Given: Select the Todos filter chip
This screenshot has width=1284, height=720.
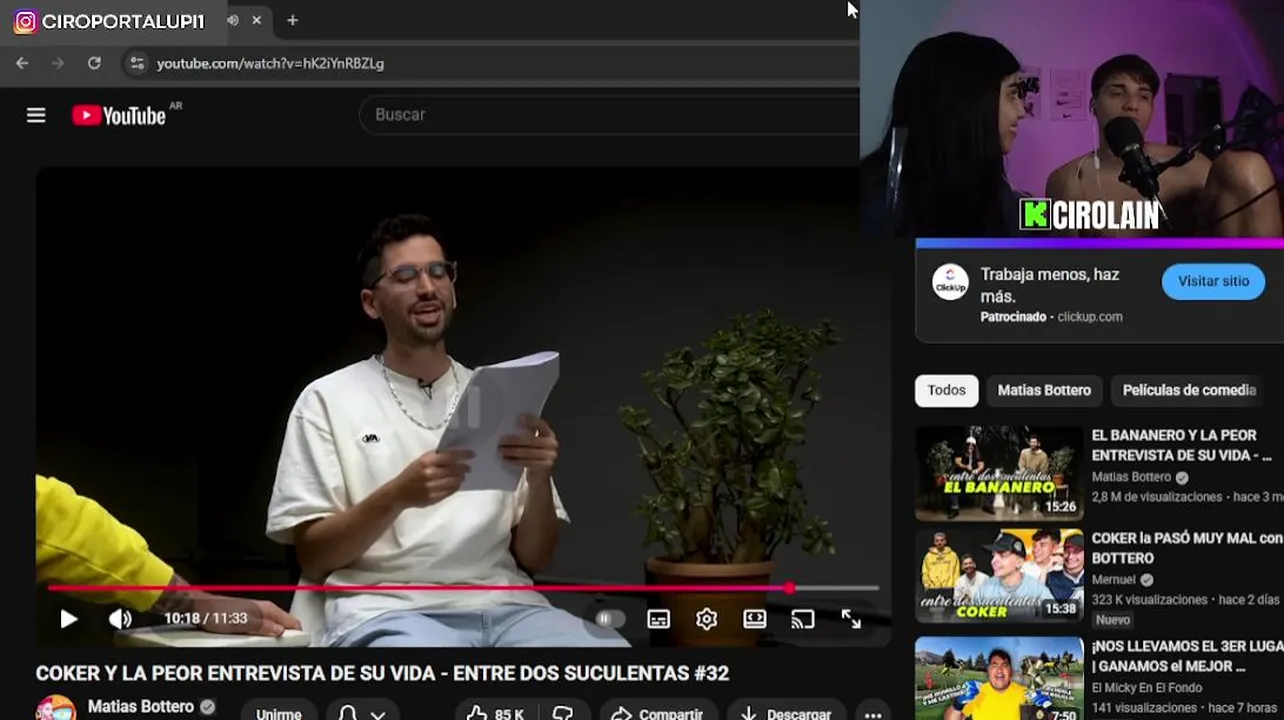Looking at the screenshot, I should pos(946,390).
